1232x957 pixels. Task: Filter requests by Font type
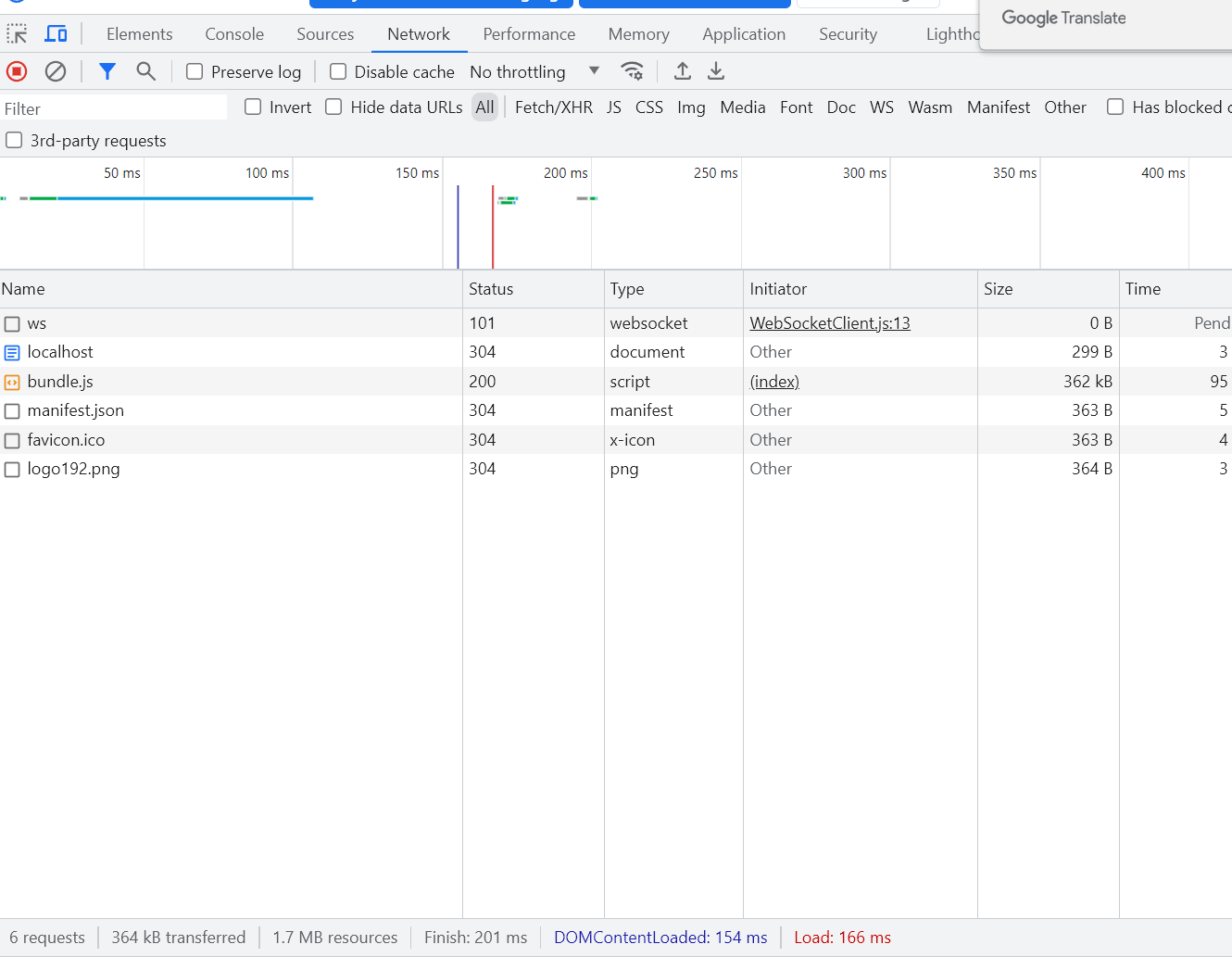pos(797,107)
